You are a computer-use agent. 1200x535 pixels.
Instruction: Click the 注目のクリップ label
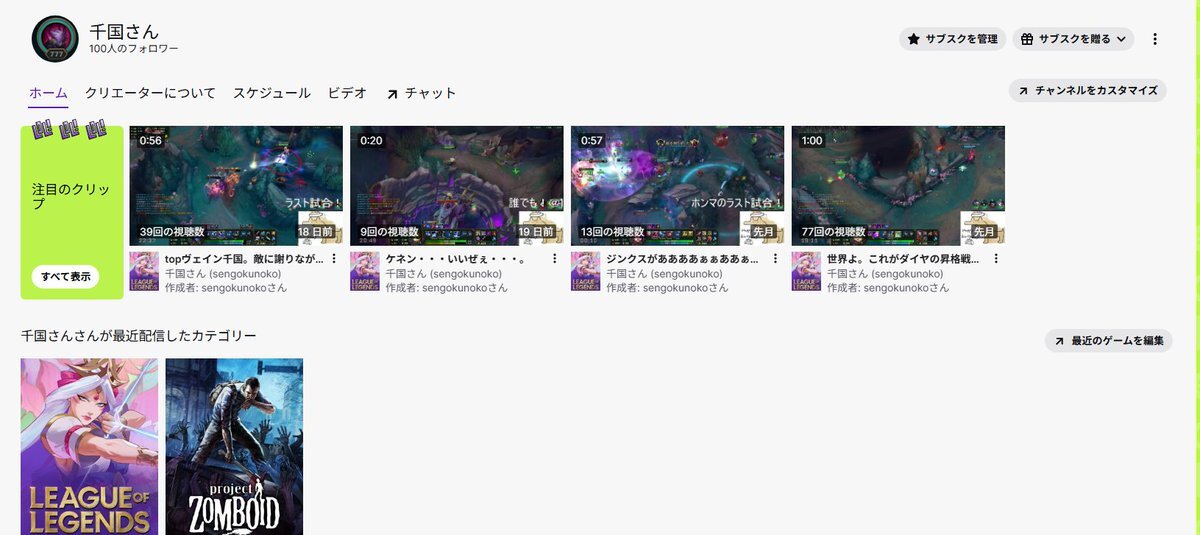(x=71, y=196)
